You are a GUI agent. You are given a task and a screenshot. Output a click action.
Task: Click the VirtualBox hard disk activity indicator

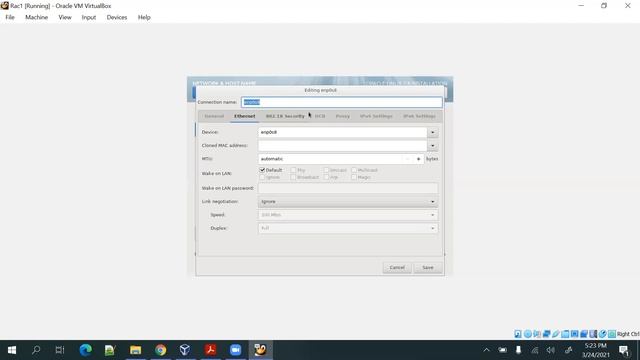coord(518,334)
